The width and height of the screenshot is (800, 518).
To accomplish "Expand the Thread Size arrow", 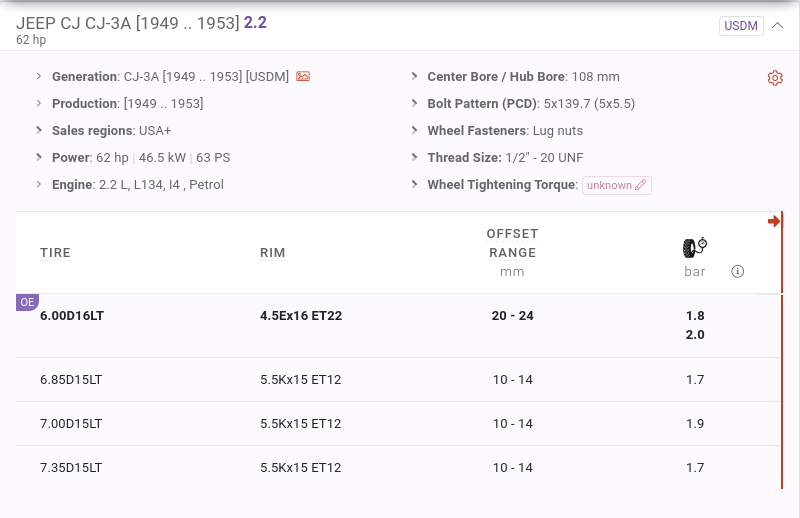I will pos(414,157).
